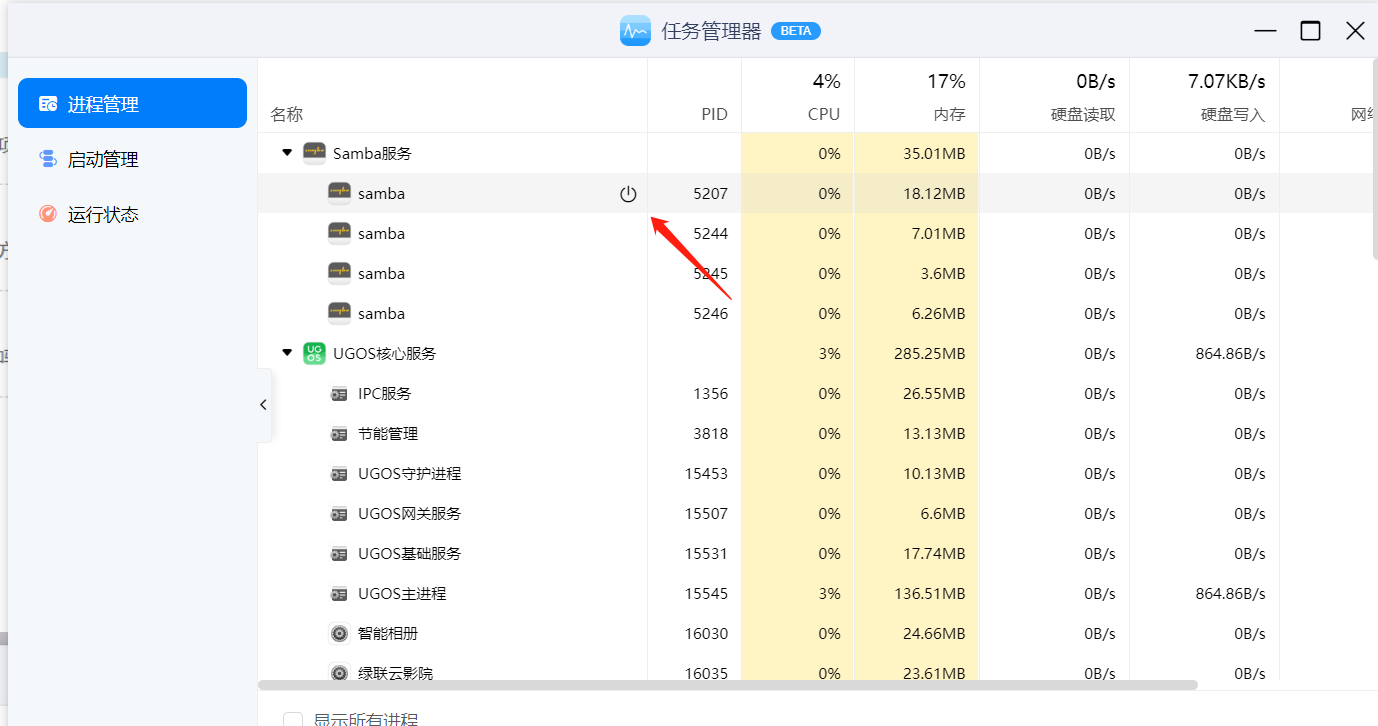1378x726 pixels.
Task: Click the BETA badge in the title bar
Action: 796,31
